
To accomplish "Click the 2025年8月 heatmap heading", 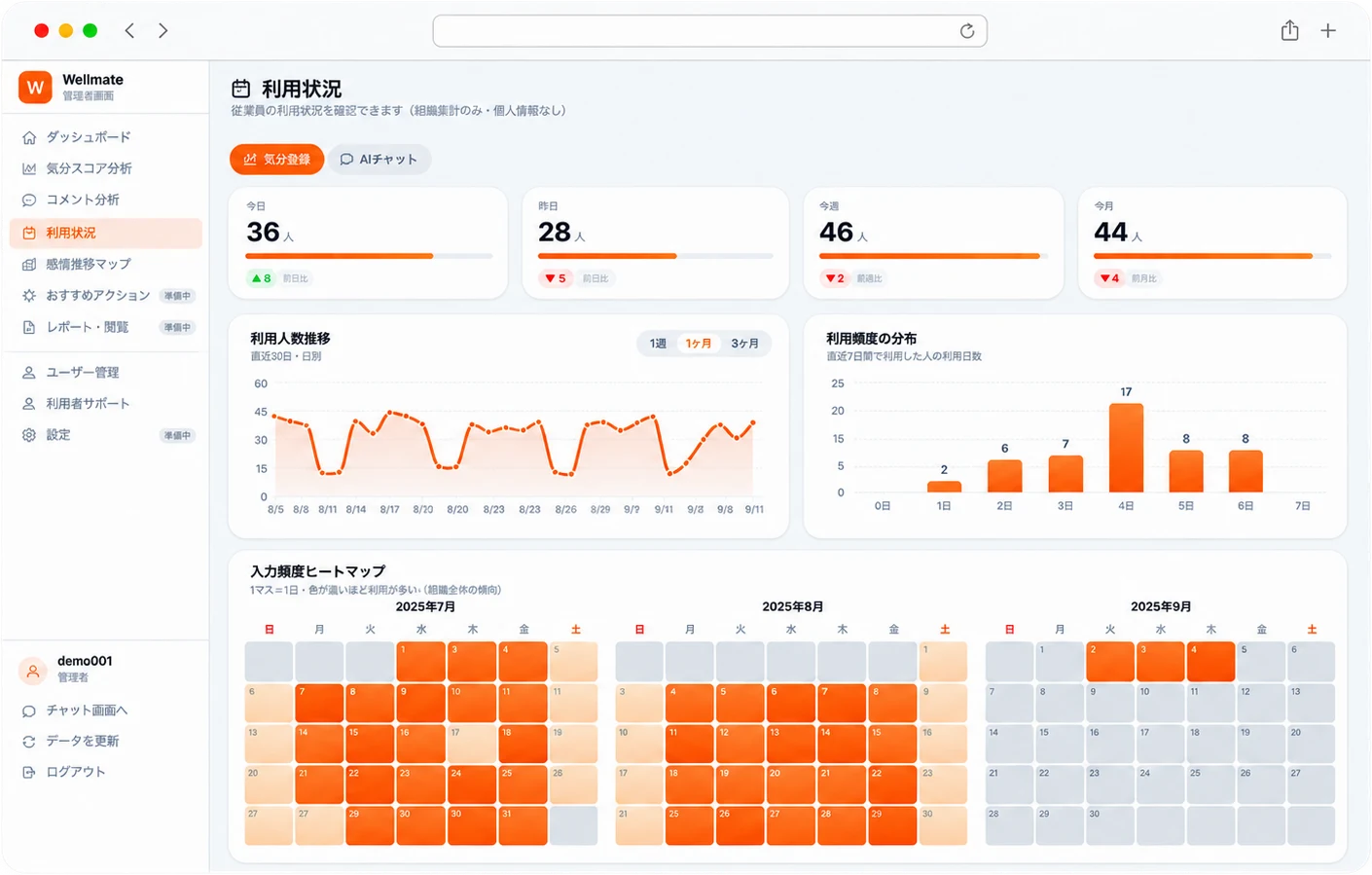I will (792, 606).
